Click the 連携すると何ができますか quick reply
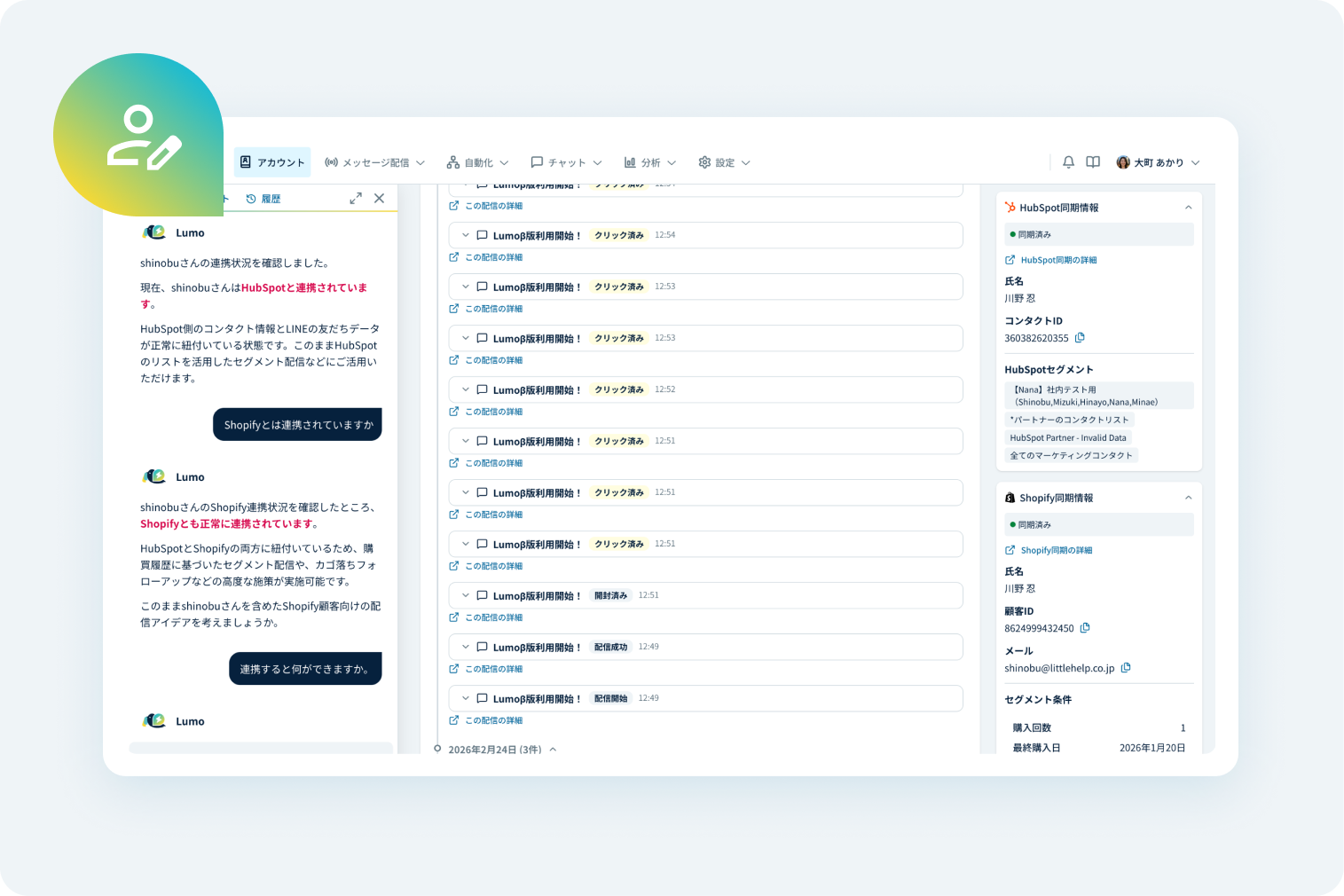 (305, 669)
